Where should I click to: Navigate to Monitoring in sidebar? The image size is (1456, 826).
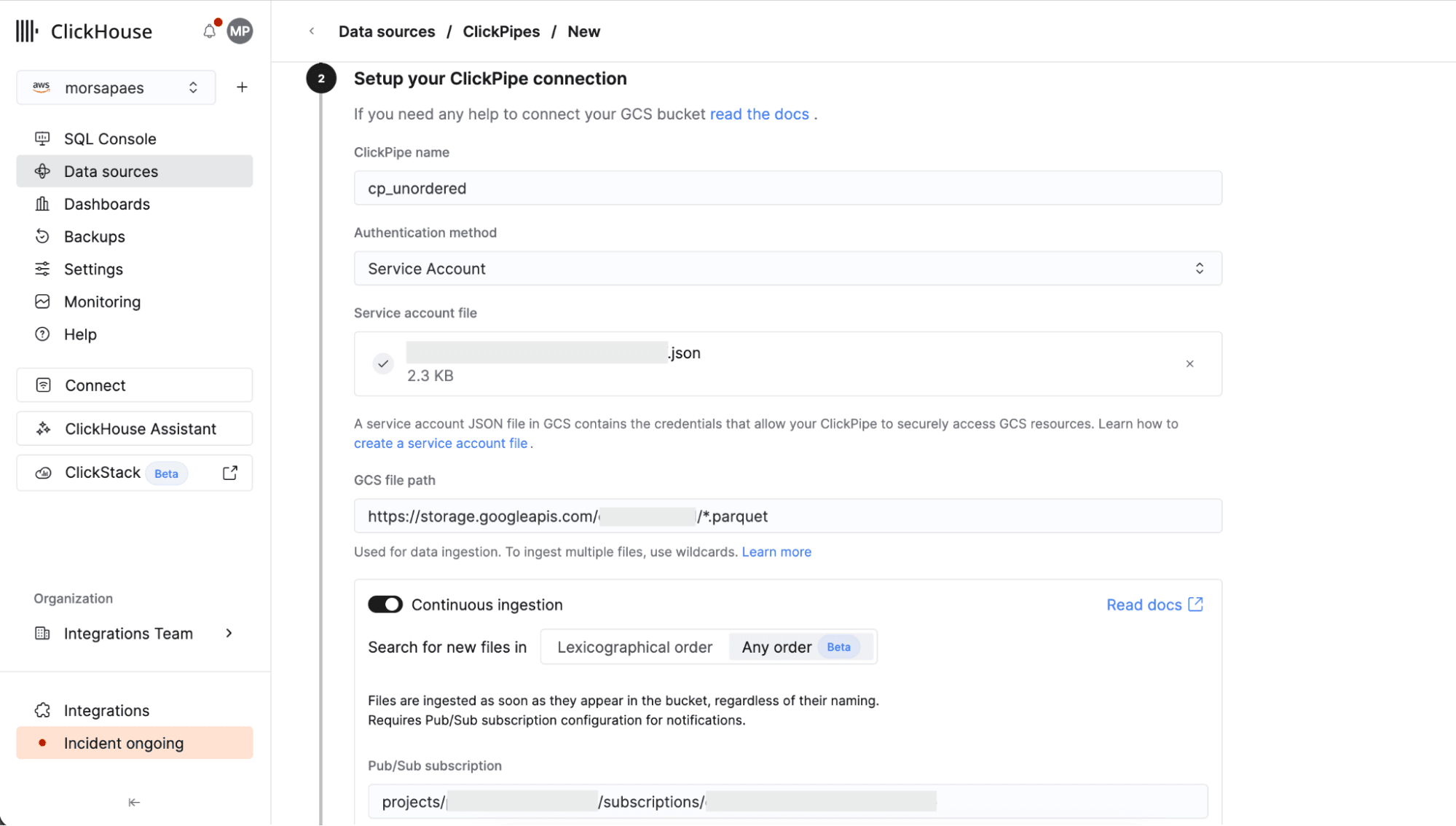point(102,302)
